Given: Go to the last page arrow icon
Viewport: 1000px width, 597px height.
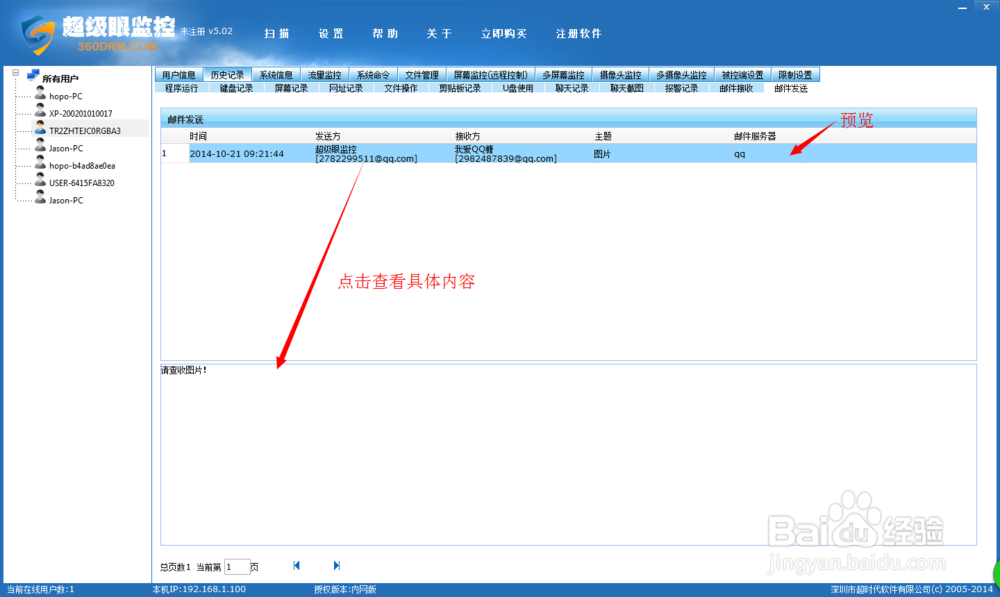Looking at the screenshot, I should (337, 566).
